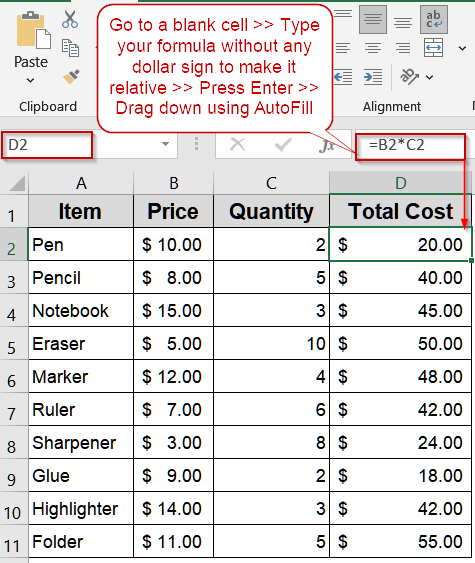Viewport: 475px width, 563px height.
Task: Open the Orientation dropdown arrow
Action: click(429, 77)
